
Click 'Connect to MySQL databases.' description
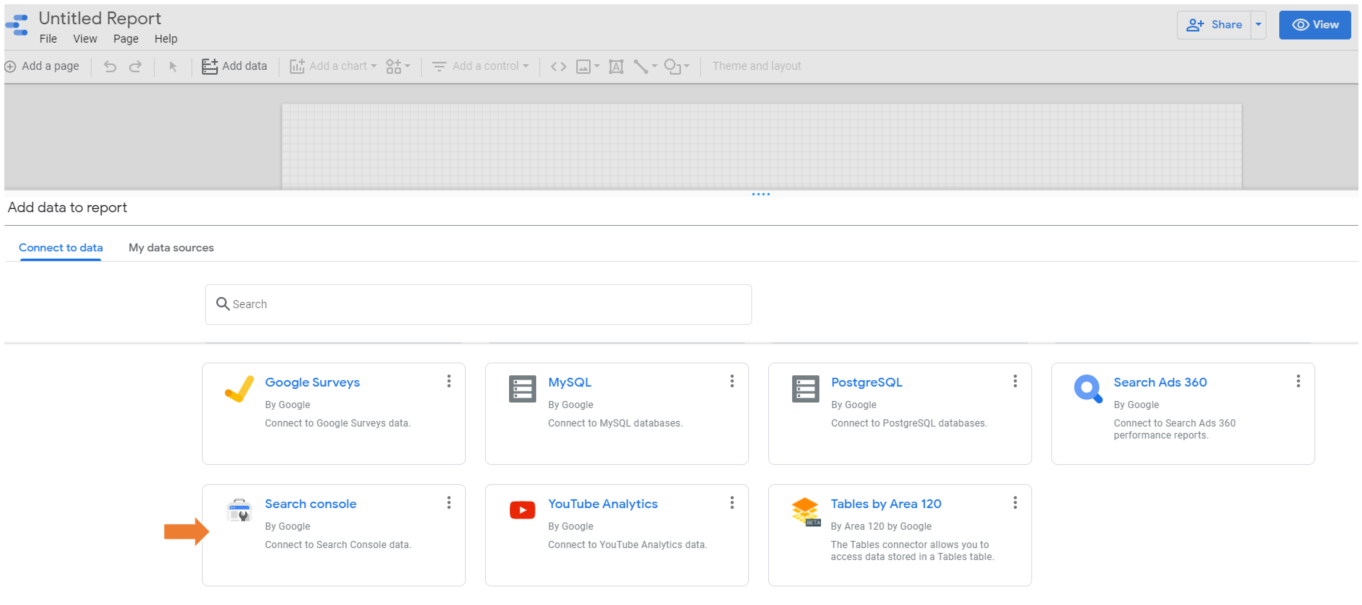pos(615,423)
